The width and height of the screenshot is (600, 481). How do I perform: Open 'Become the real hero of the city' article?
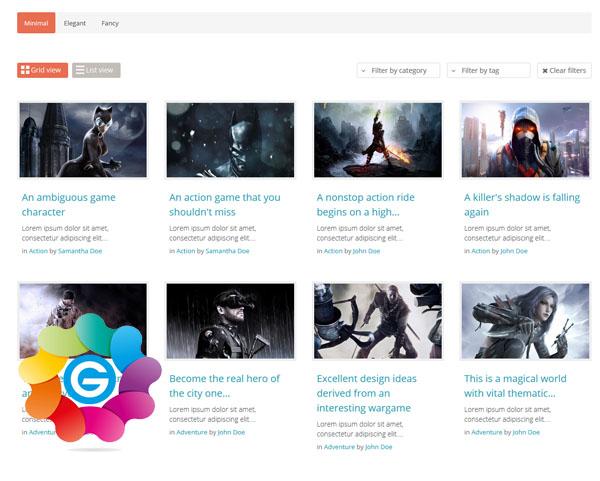click(225, 386)
